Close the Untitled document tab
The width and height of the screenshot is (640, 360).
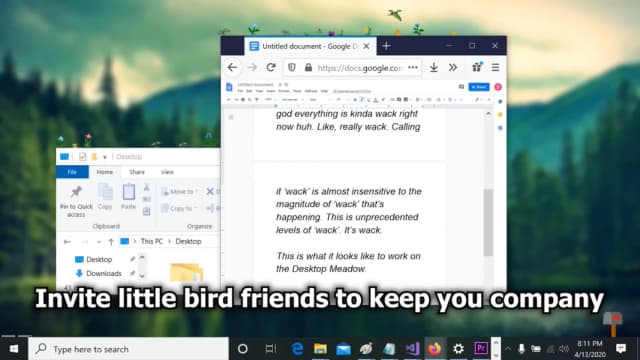(x=367, y=46)
